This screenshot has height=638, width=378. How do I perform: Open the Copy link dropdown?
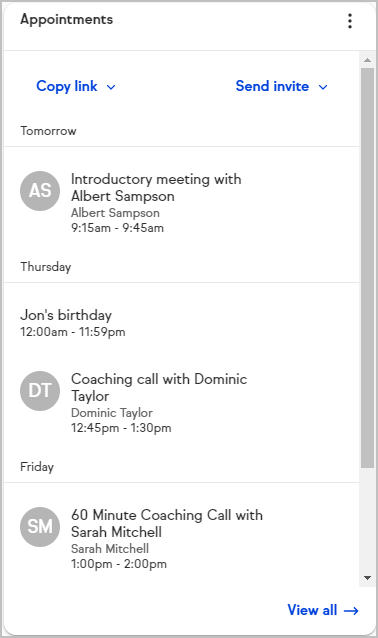pos(76,86)
